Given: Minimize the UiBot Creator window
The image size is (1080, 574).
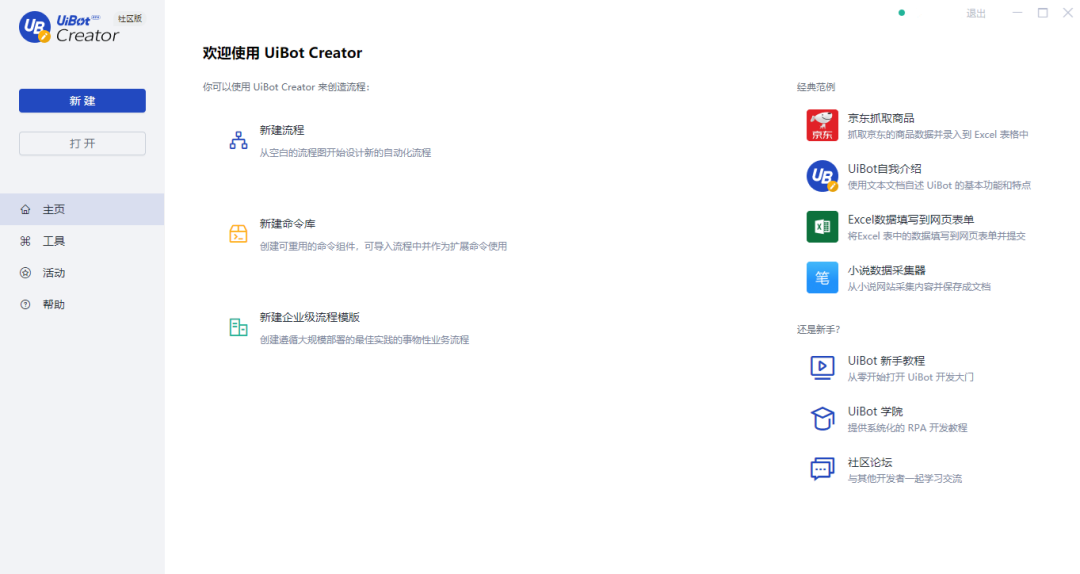Looking at the screenshot, I should [x=1017, y=12].
